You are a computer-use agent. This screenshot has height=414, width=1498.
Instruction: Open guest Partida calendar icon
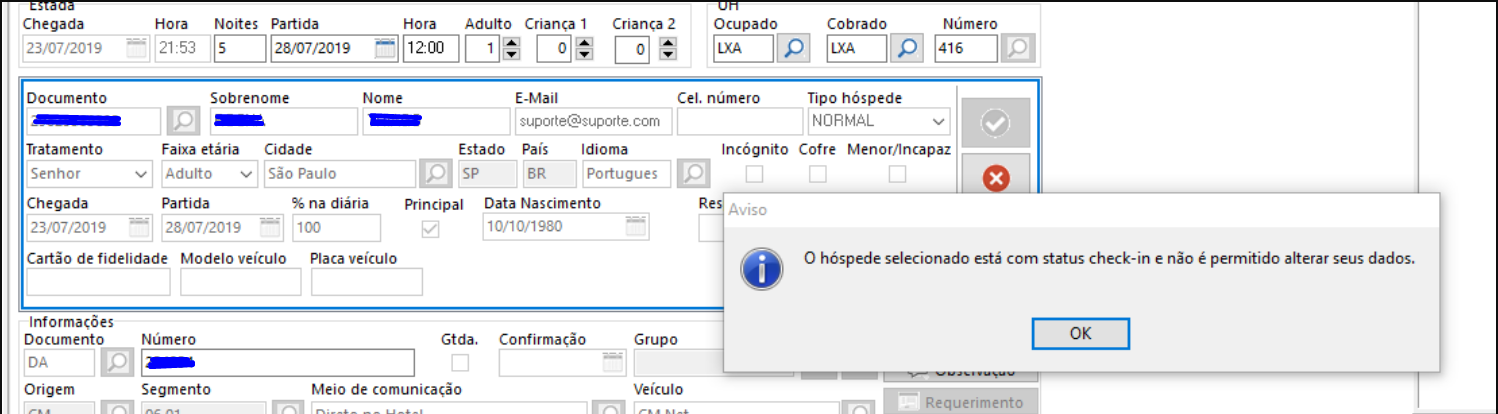coord(271,227)
